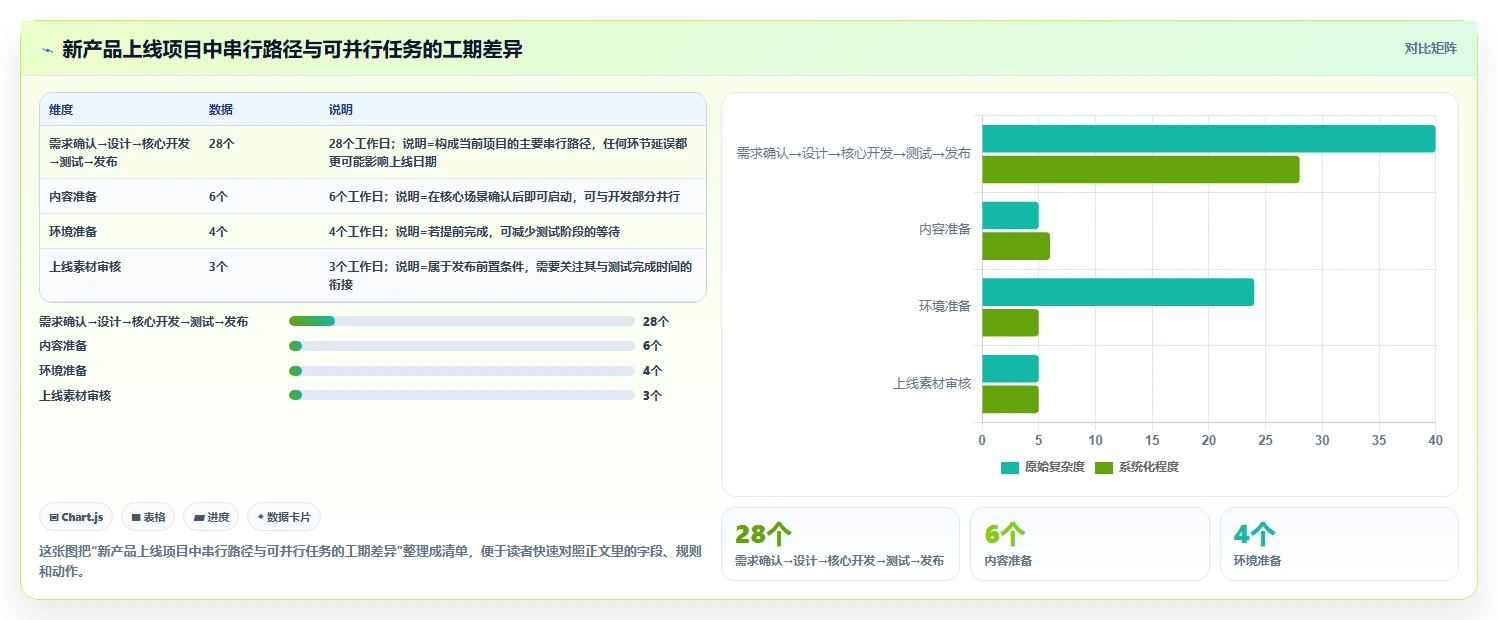Select the 数据卡片 tag chip
The height and width of the screenshot is (620, 1498).
tap(284, 517)
